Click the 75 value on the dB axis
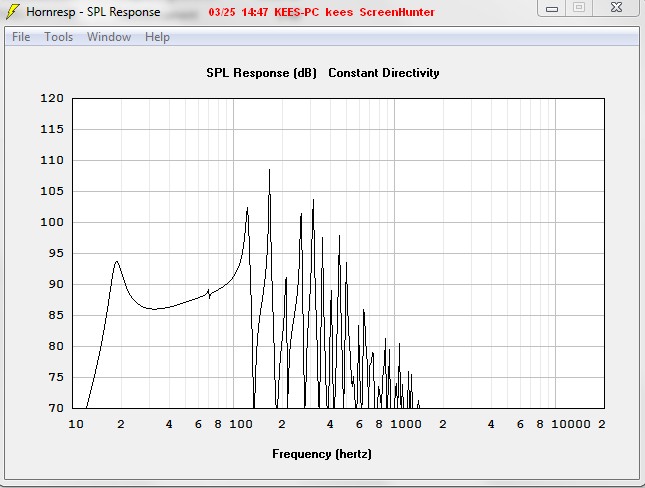The width and height of the screenshot is (645, 488). pos(56,377)
